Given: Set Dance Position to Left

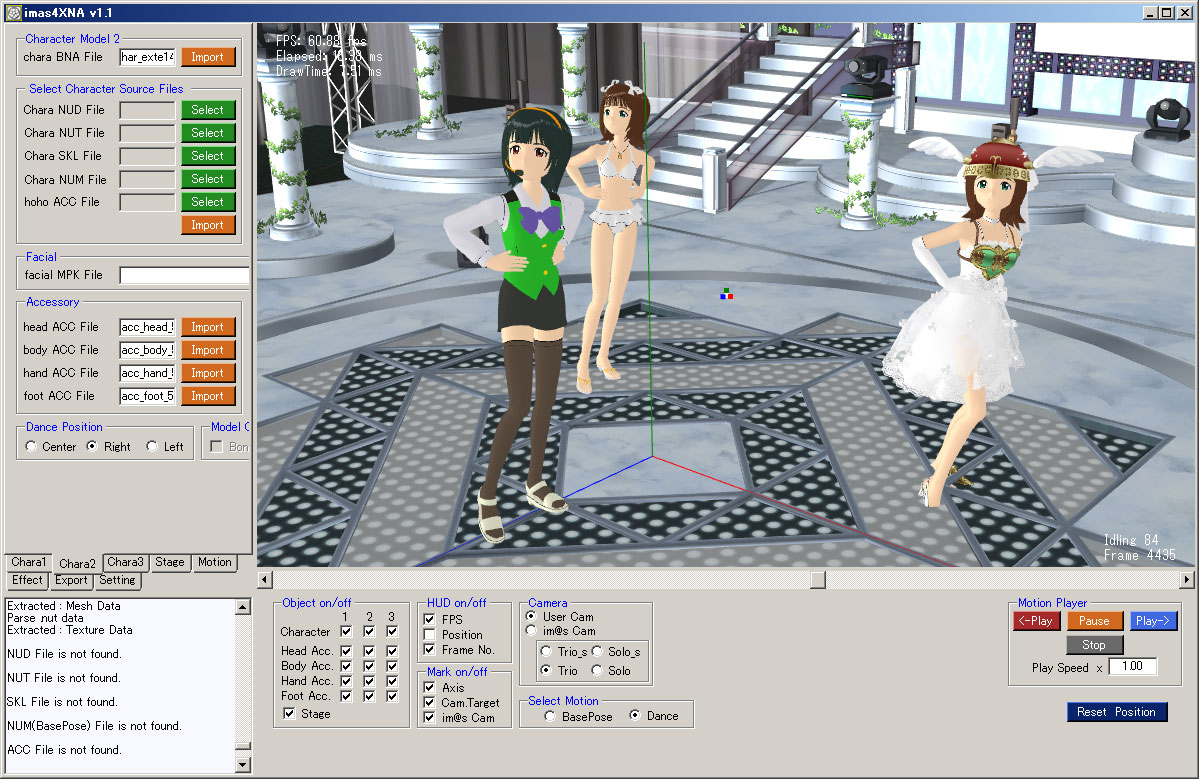Looking at the screenshot, I should [x=152, y=446].
